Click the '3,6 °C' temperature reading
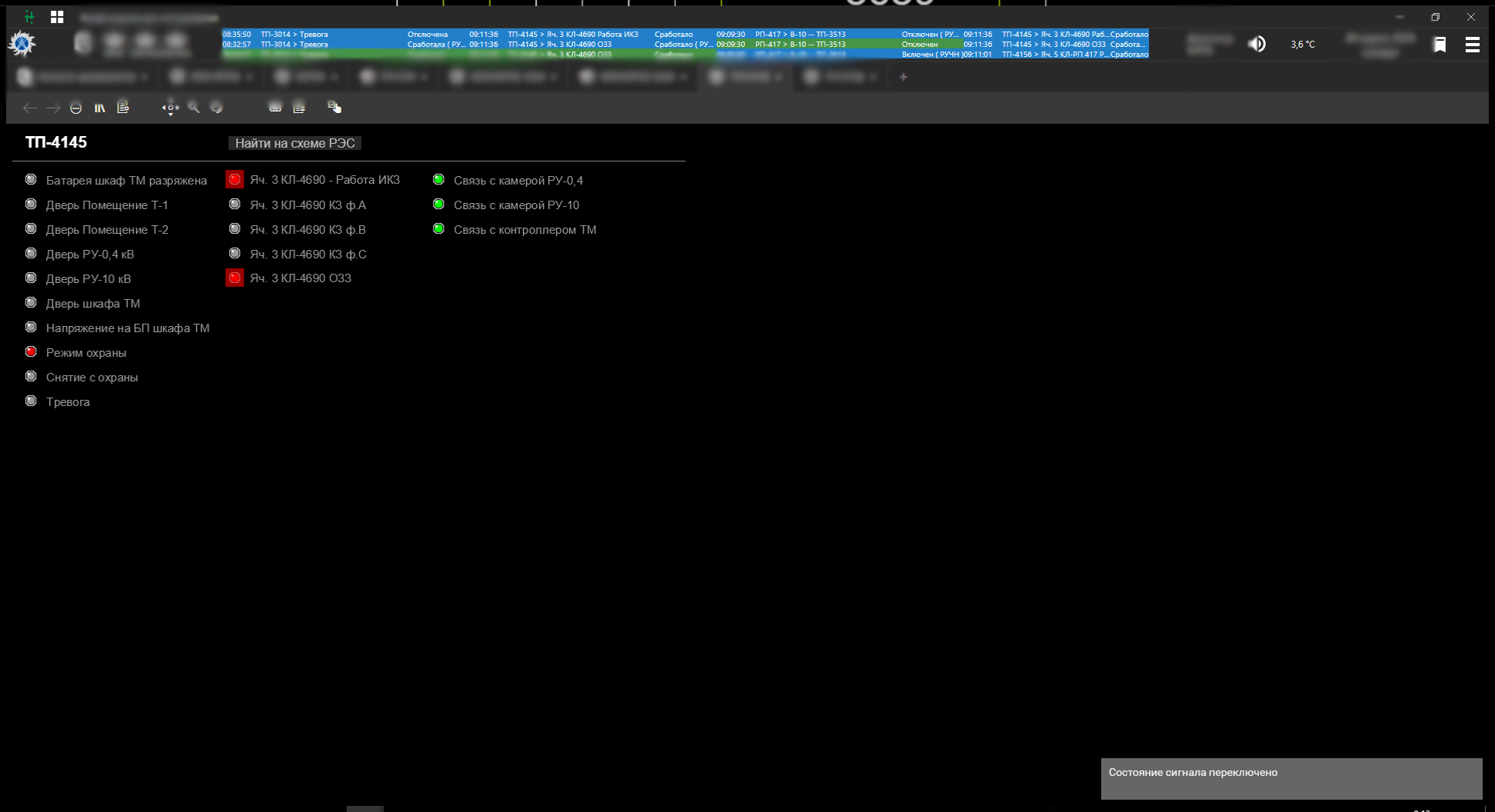This screenshot has width=1495, height=812. 1303,45
